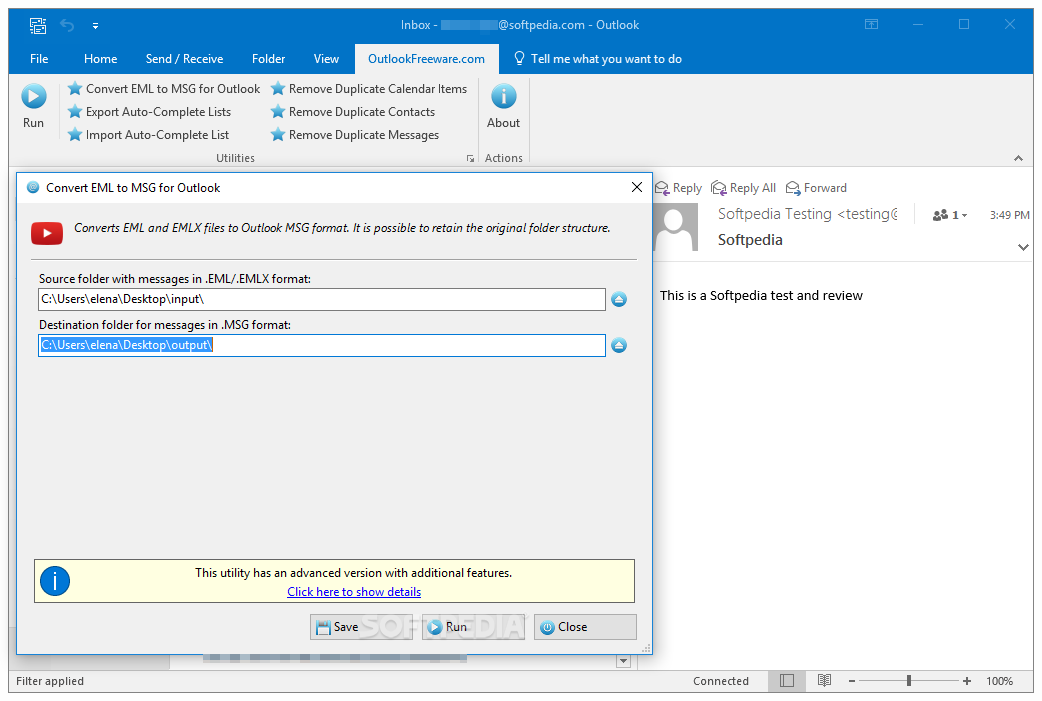
Task: Switch to Reading view in status bar
Action: (824, 680)
